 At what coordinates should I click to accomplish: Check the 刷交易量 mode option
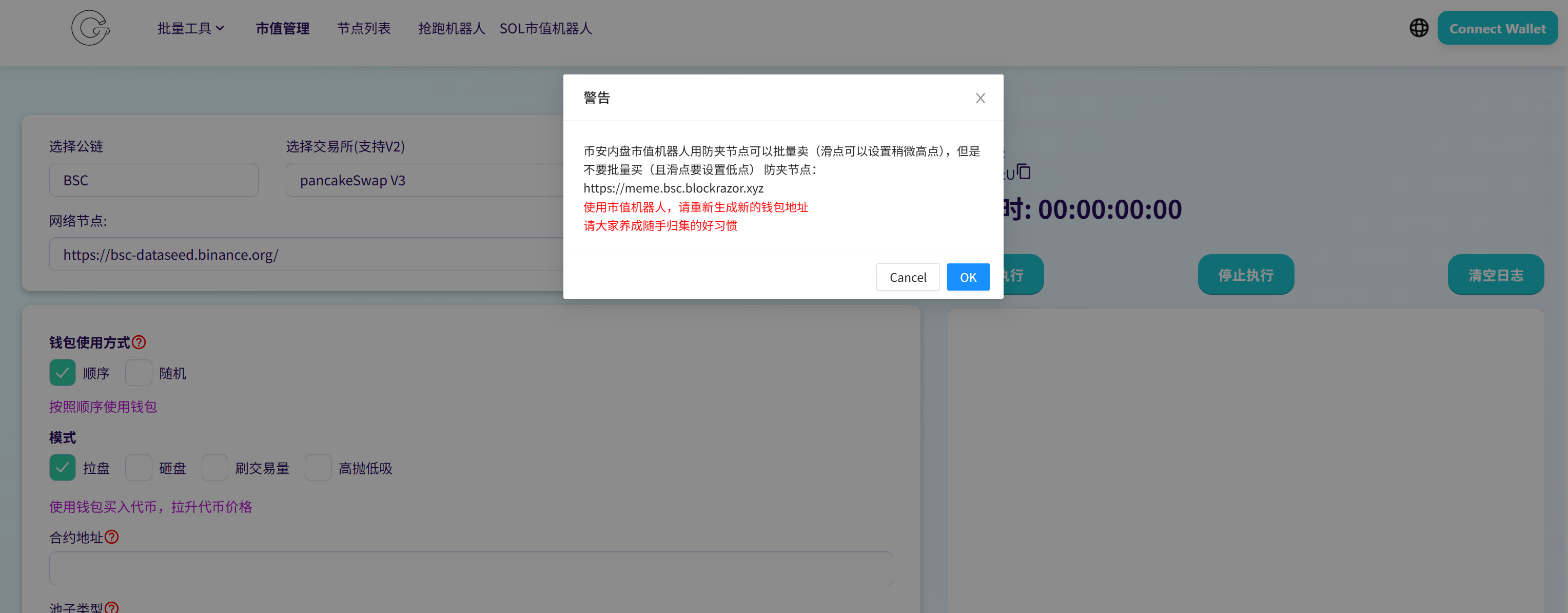pyautogui.click(x=215, y=468)
